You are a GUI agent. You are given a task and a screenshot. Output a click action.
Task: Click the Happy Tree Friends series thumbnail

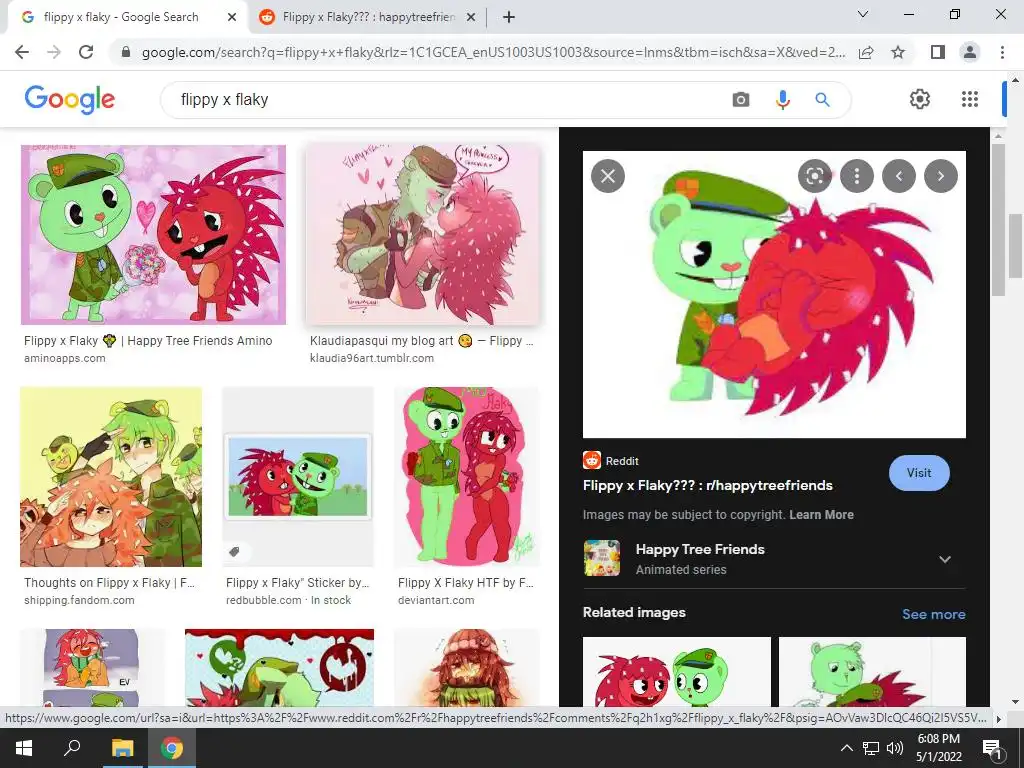pyautogui.click(x=601, y=558)
